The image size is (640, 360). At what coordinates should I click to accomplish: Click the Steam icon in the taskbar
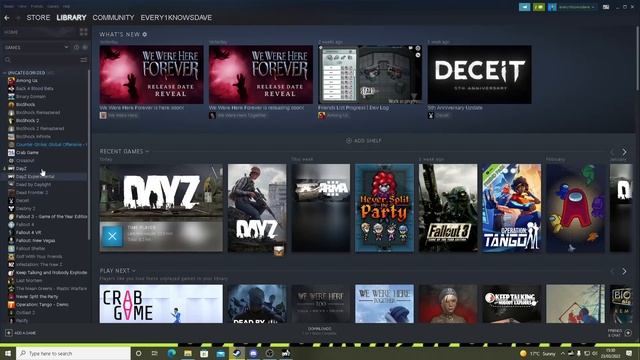[237, 353]
